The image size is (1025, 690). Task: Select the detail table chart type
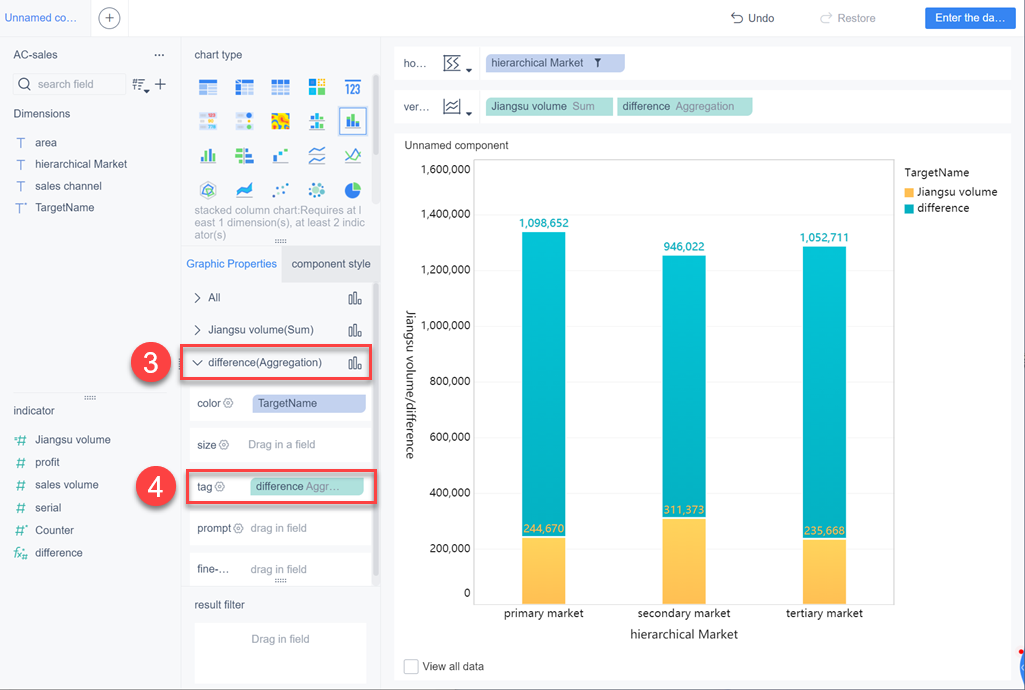280,87
